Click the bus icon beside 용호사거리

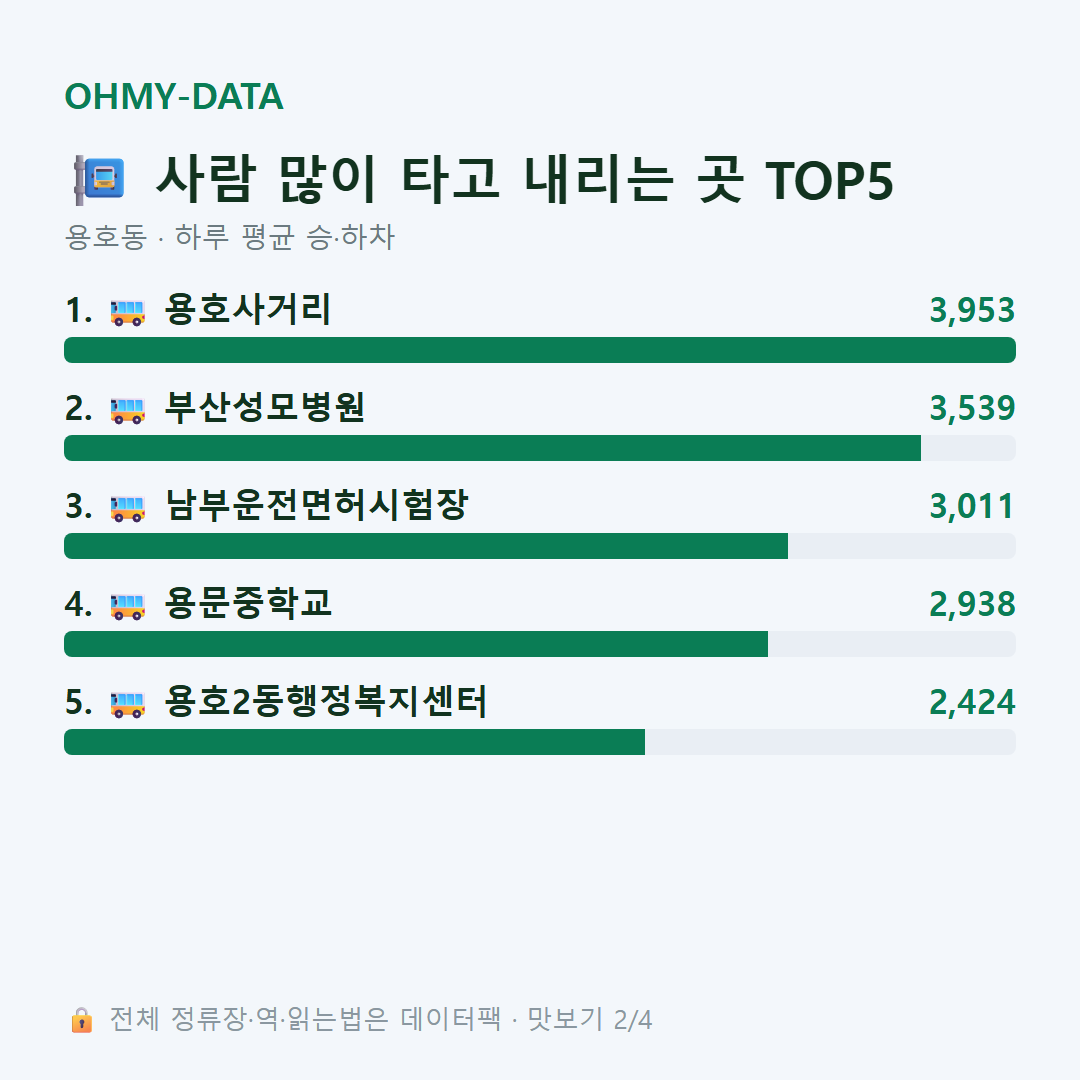(x=128, y=312)
